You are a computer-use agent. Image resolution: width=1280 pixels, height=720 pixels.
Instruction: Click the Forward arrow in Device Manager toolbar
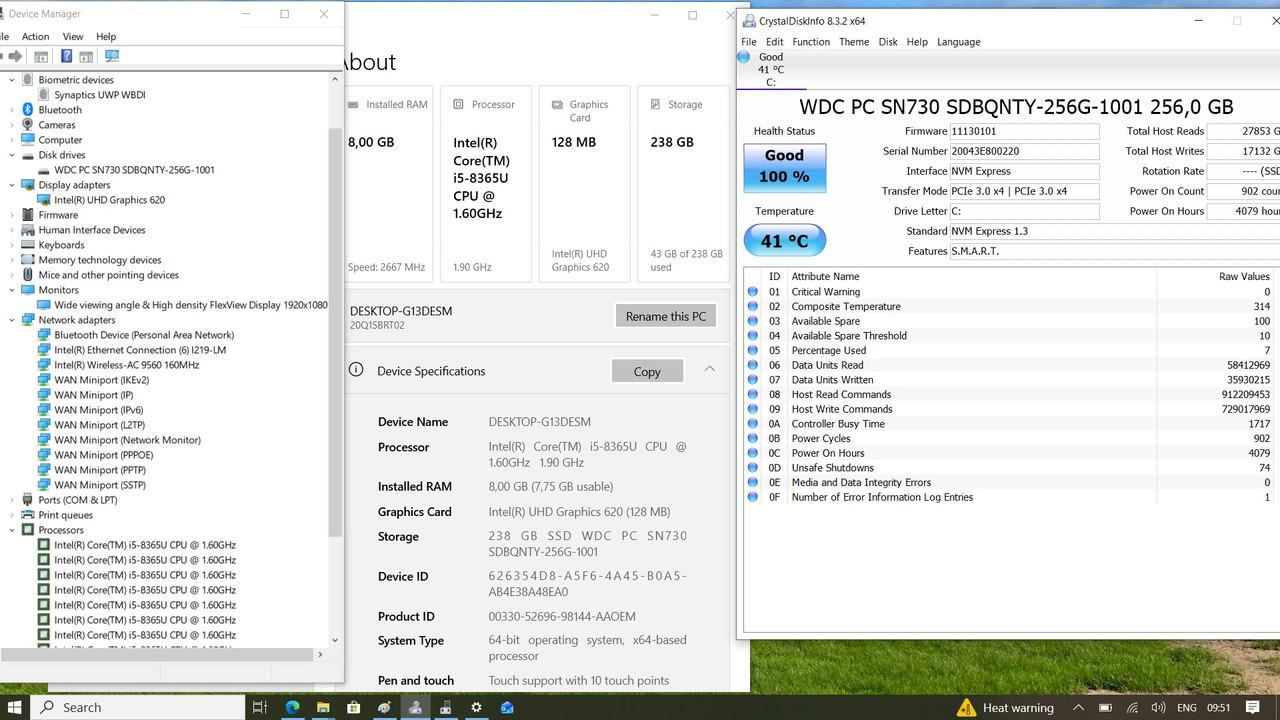point(15,56)
